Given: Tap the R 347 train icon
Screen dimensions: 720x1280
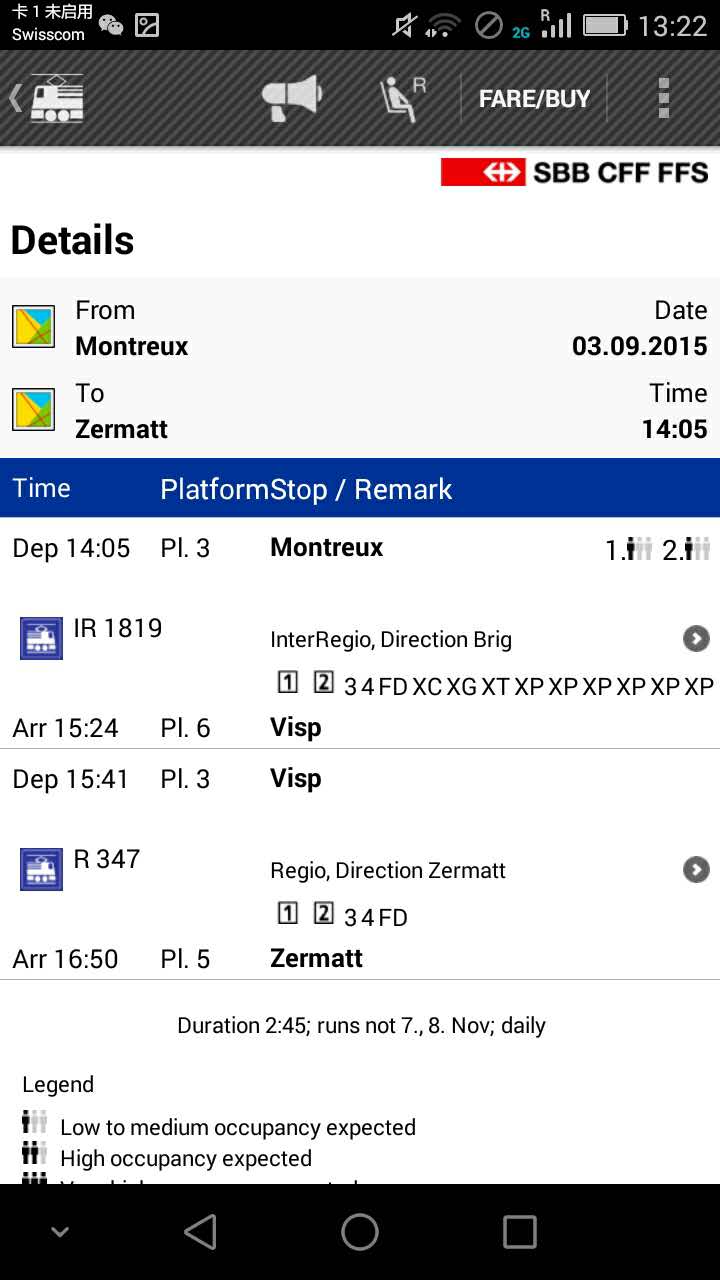Looking at the screenshot, I should [41, 869].
